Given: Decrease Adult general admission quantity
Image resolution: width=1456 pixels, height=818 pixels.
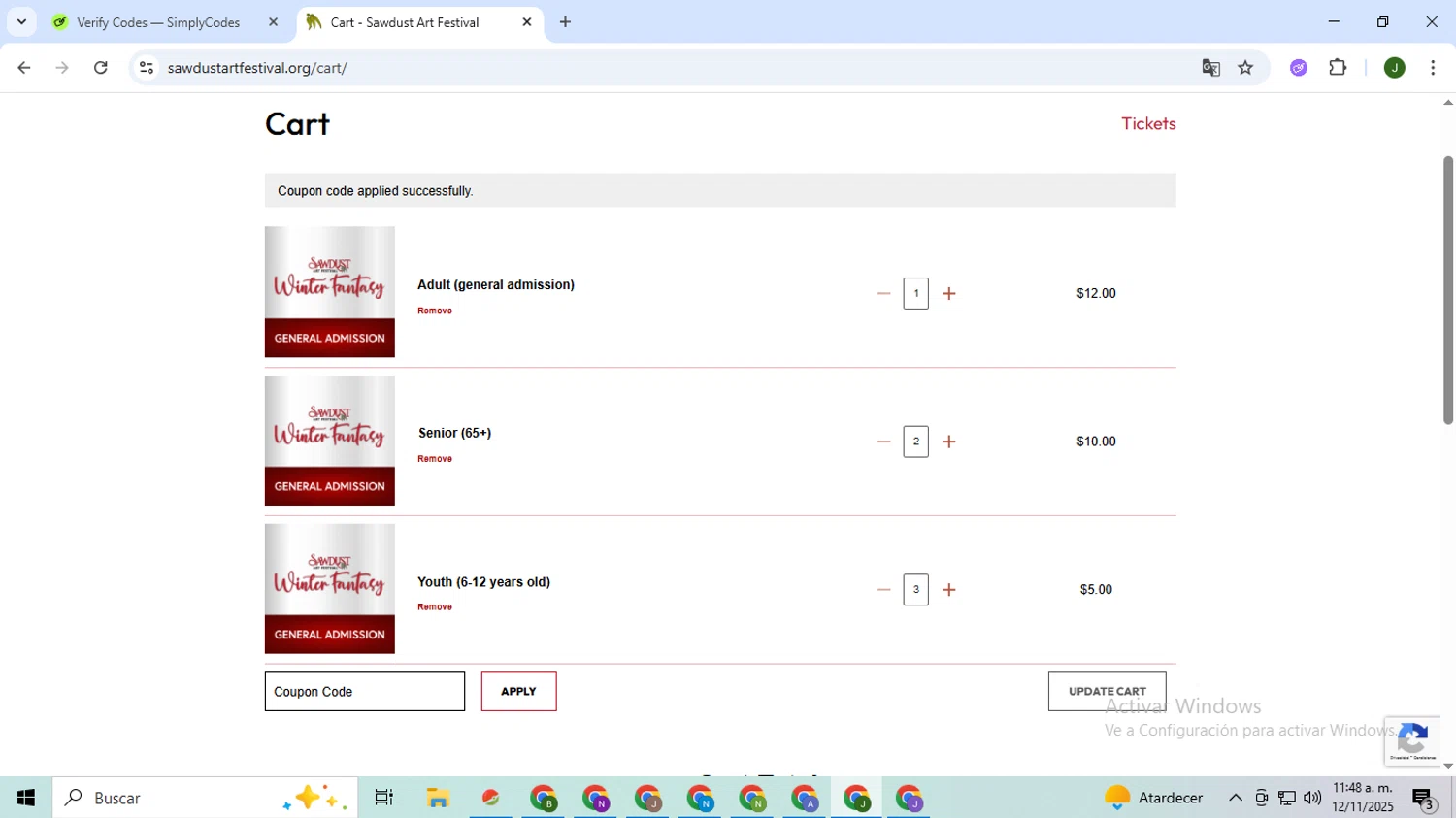Looking at the screenshot, I should [883, 293].
